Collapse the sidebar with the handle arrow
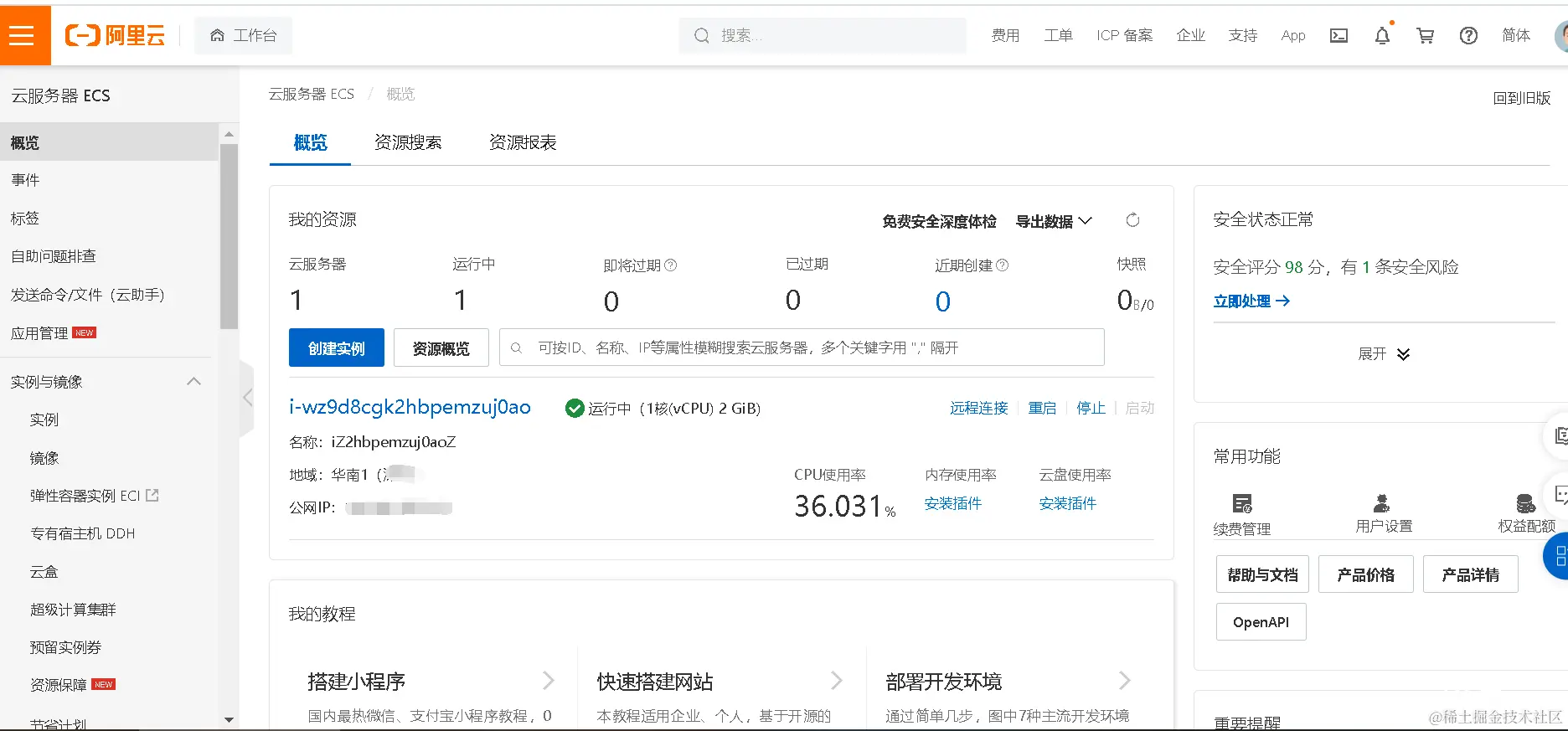1568x731 pixels. click(247, 398)
